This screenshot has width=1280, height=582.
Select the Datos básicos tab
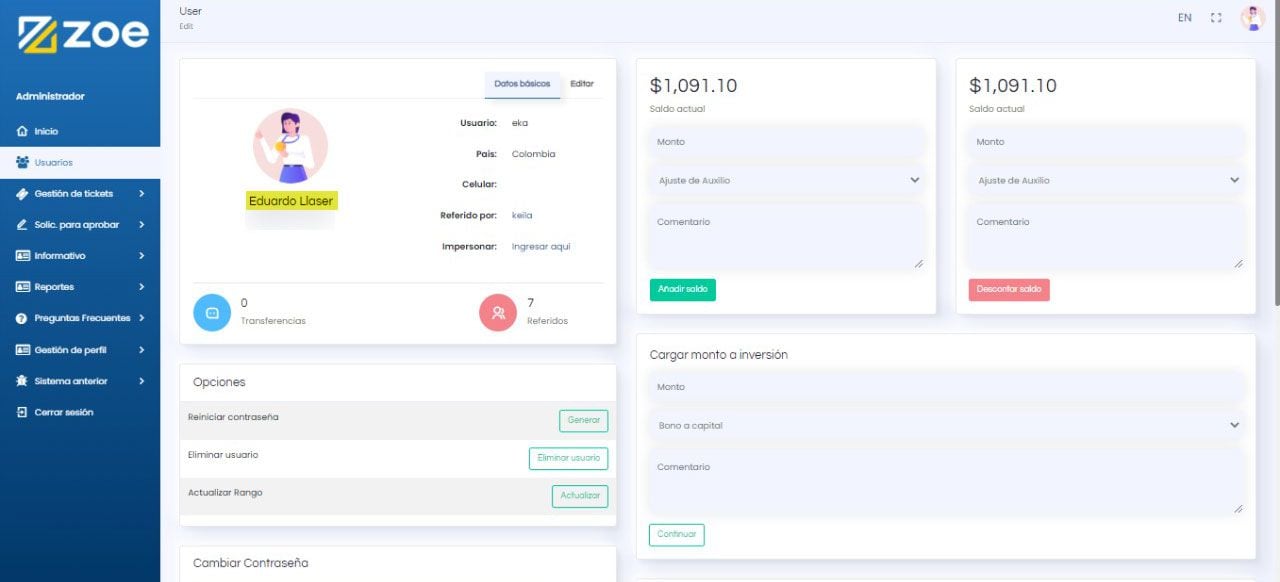coord(522,84)
